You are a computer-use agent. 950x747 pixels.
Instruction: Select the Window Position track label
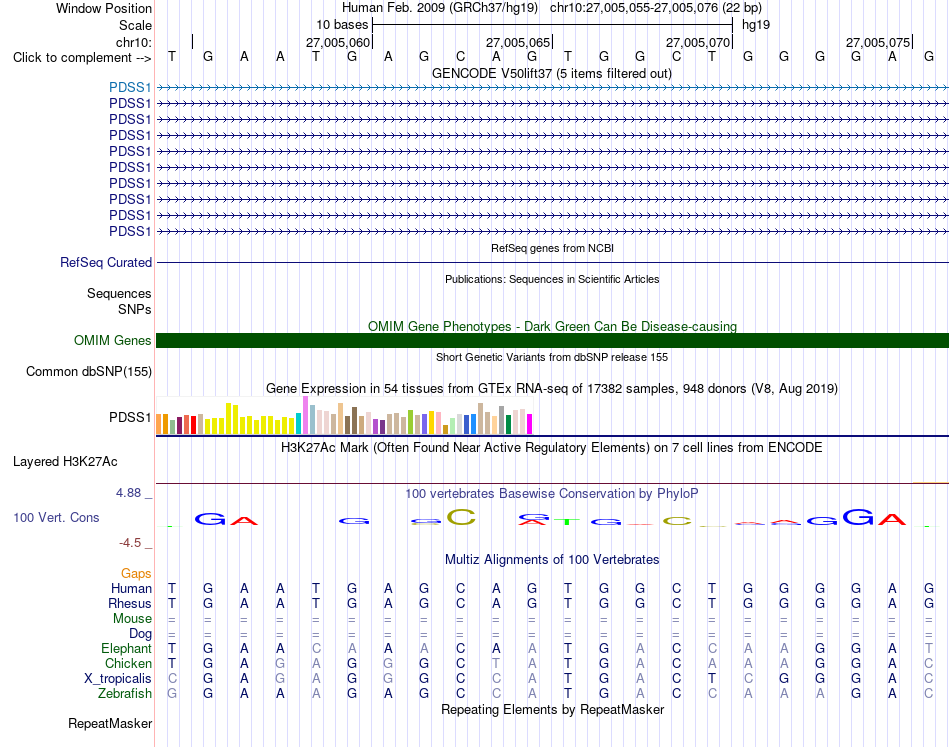(x=104, y=8)
